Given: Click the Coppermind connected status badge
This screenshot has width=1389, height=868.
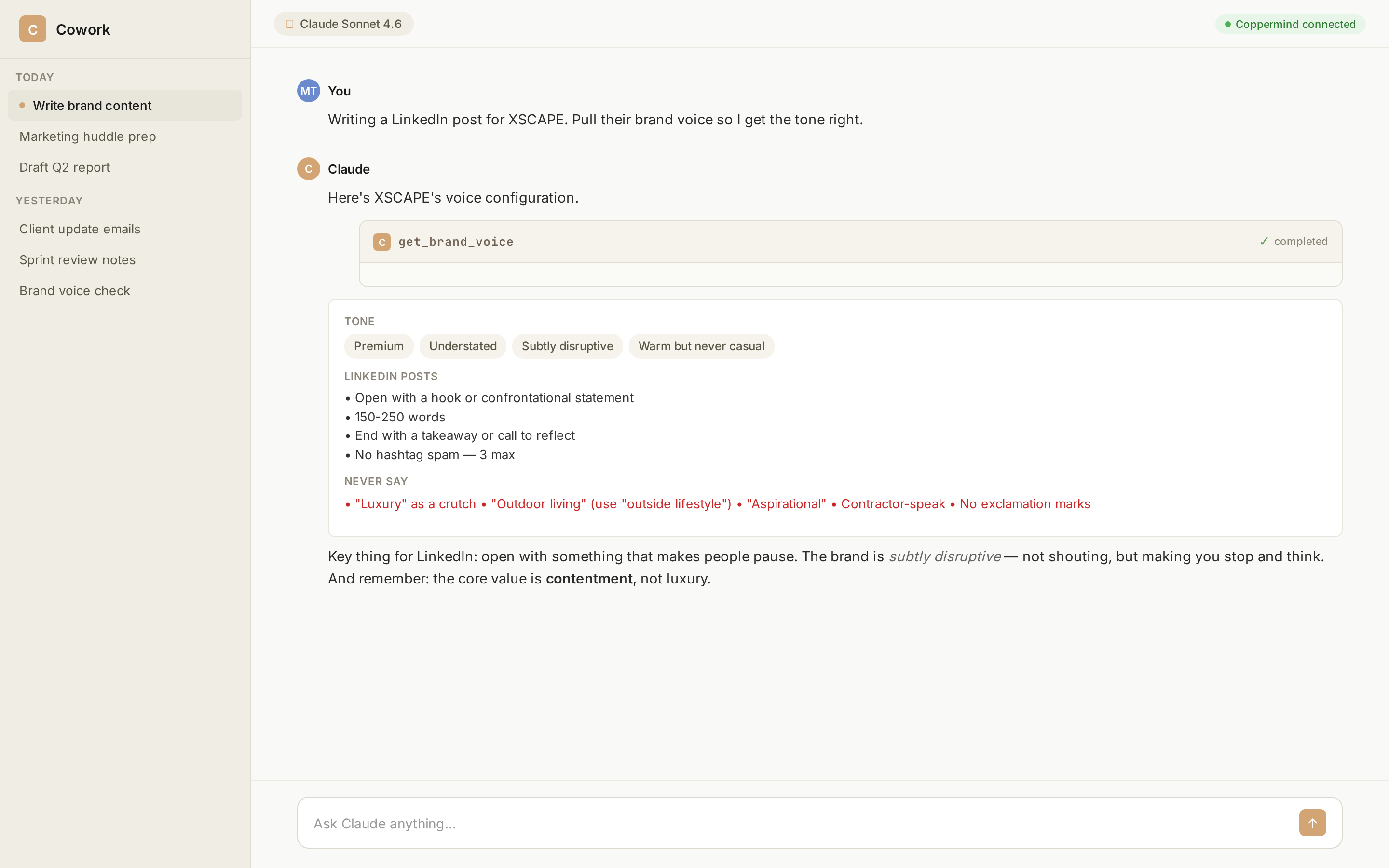Looking at the screenshot, I should pos(1290,24).
